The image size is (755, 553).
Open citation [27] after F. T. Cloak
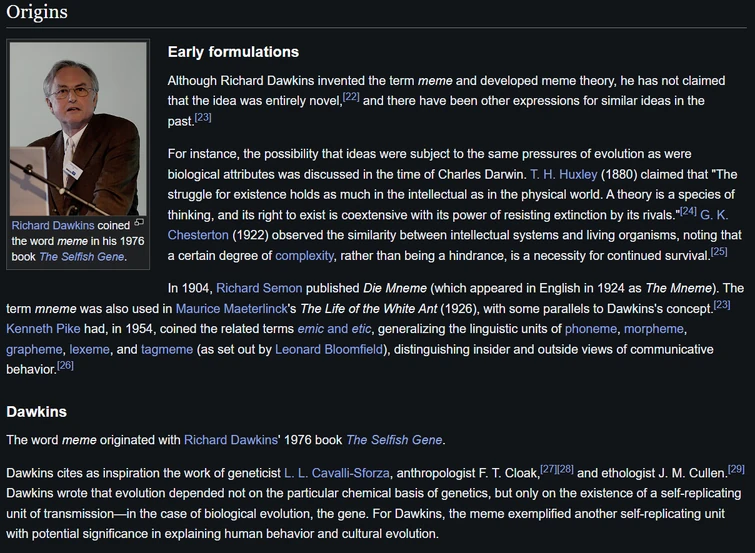(x=548, y=469)
